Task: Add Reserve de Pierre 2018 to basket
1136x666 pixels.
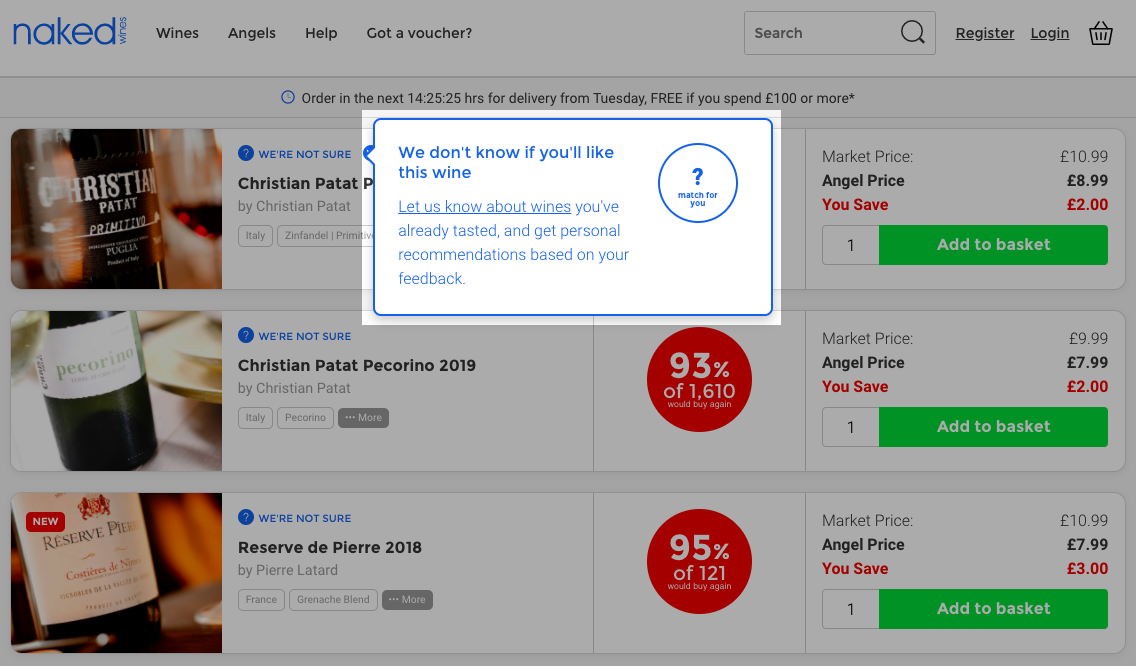Action: click(993, 608)
